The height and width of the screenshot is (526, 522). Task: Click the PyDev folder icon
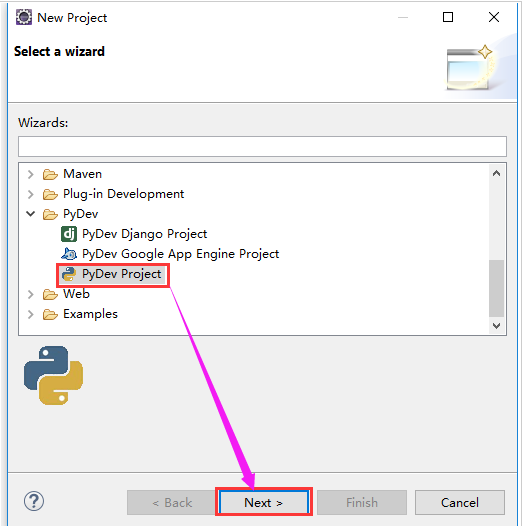[50, 214]
